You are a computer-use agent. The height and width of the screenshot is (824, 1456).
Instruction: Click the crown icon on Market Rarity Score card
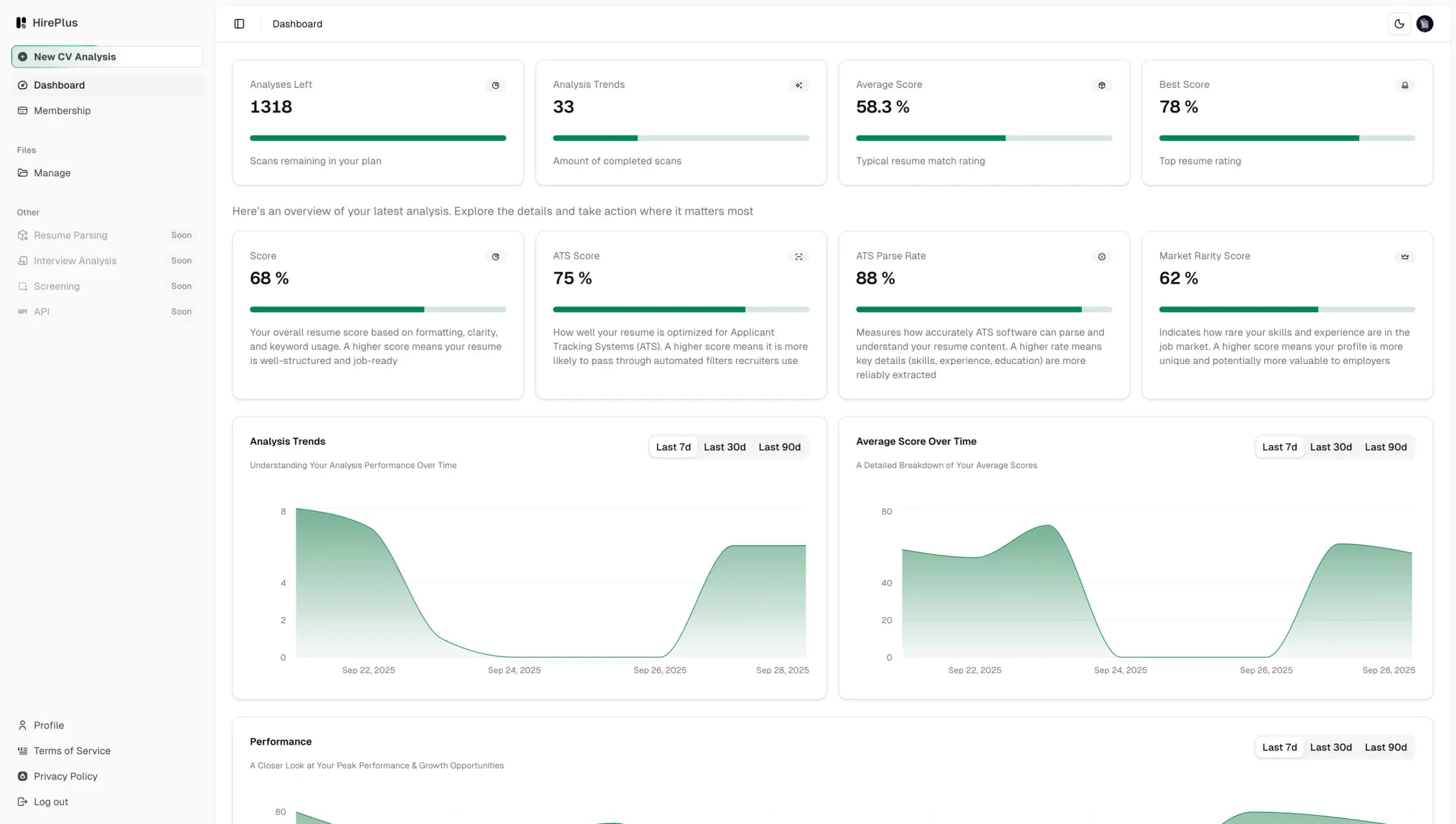click(x=1404, y=257)
